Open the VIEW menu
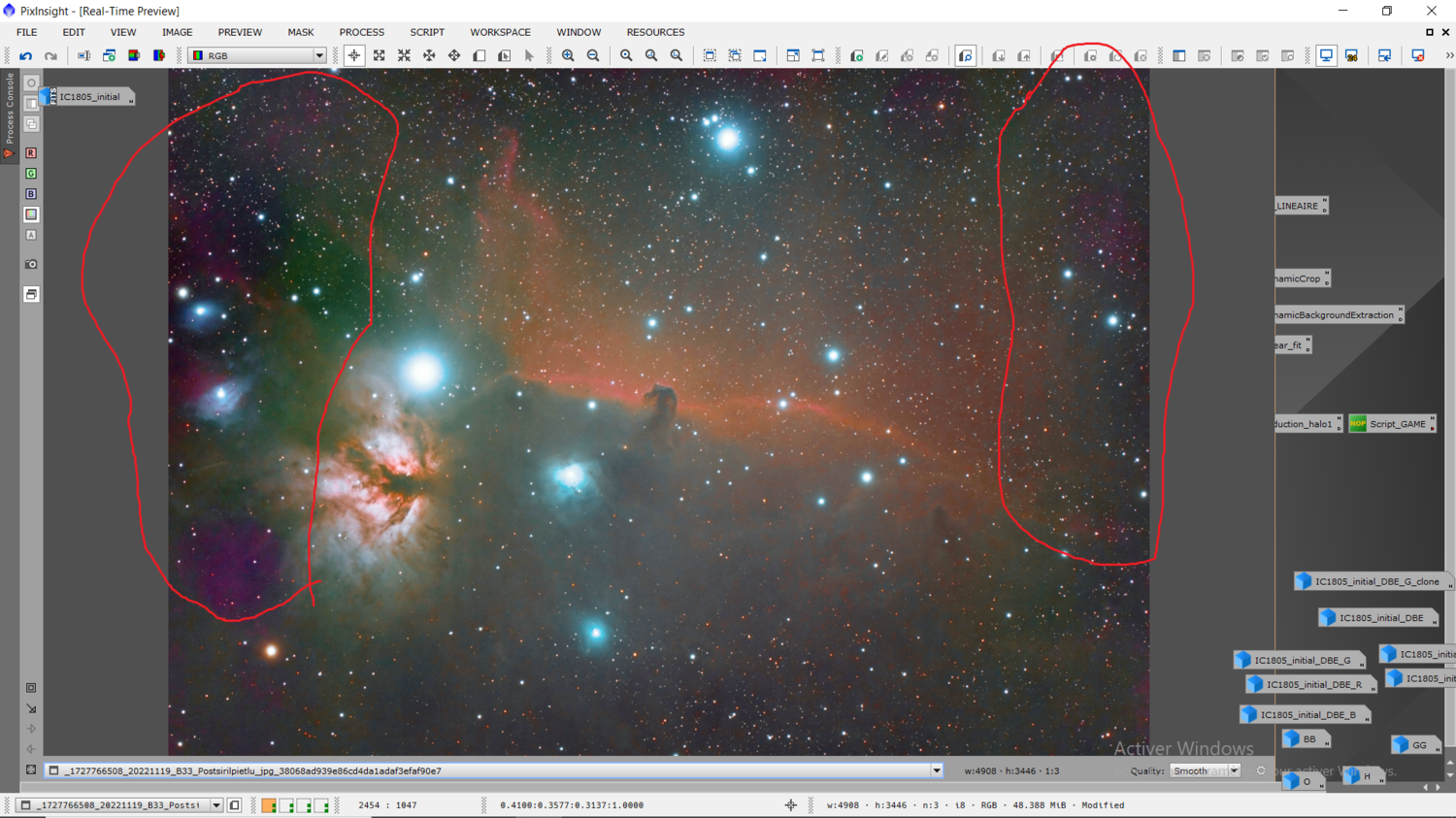1456x818 pixels. (123, 32)
